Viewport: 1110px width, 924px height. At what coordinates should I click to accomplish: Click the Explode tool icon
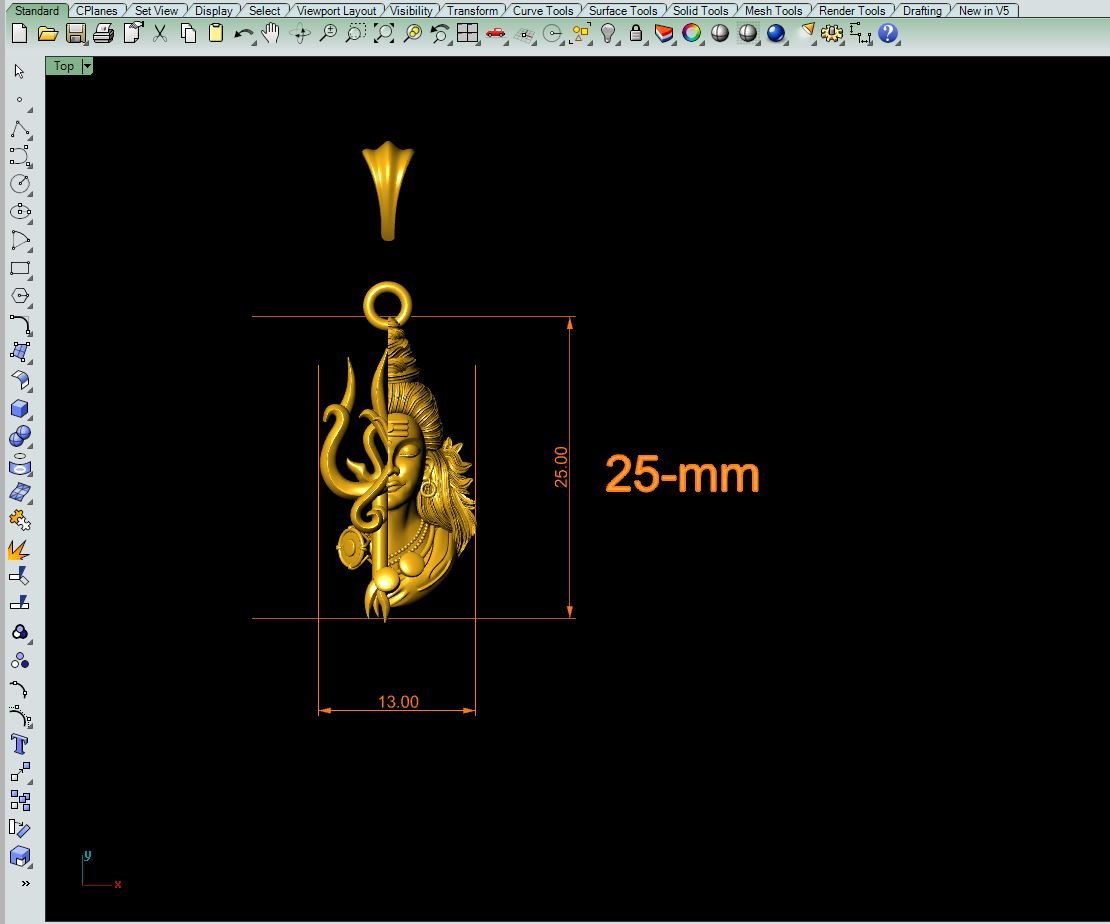(19, 549)
